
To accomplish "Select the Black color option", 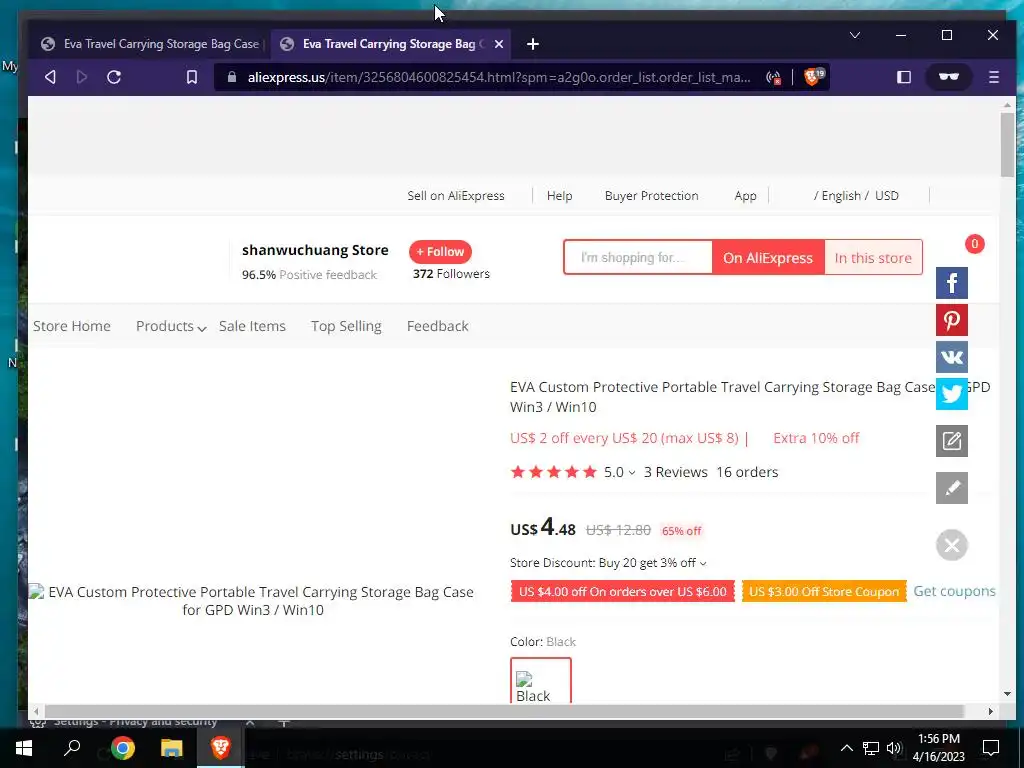I will 541,680.
